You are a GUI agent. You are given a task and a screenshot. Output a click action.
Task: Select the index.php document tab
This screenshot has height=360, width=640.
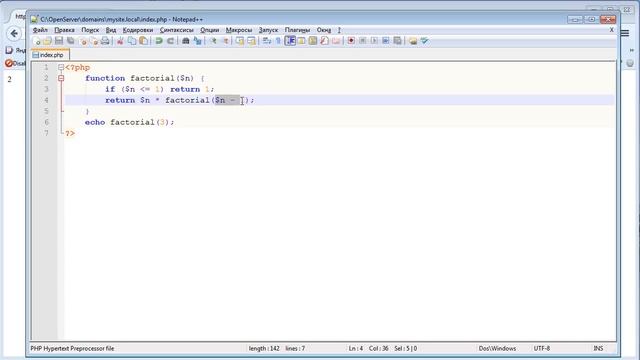point(51,55)
